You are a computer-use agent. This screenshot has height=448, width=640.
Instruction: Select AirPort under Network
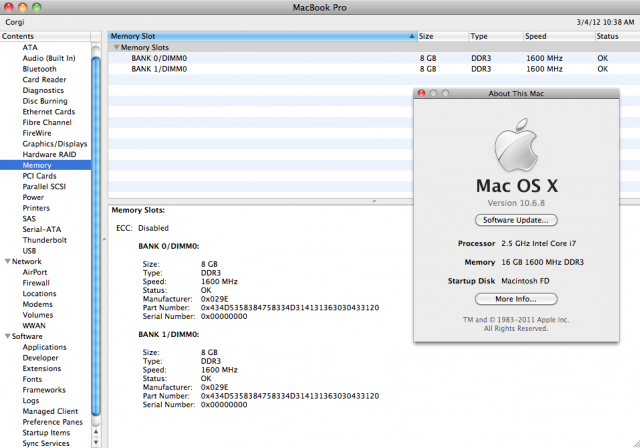pos(35,272)
